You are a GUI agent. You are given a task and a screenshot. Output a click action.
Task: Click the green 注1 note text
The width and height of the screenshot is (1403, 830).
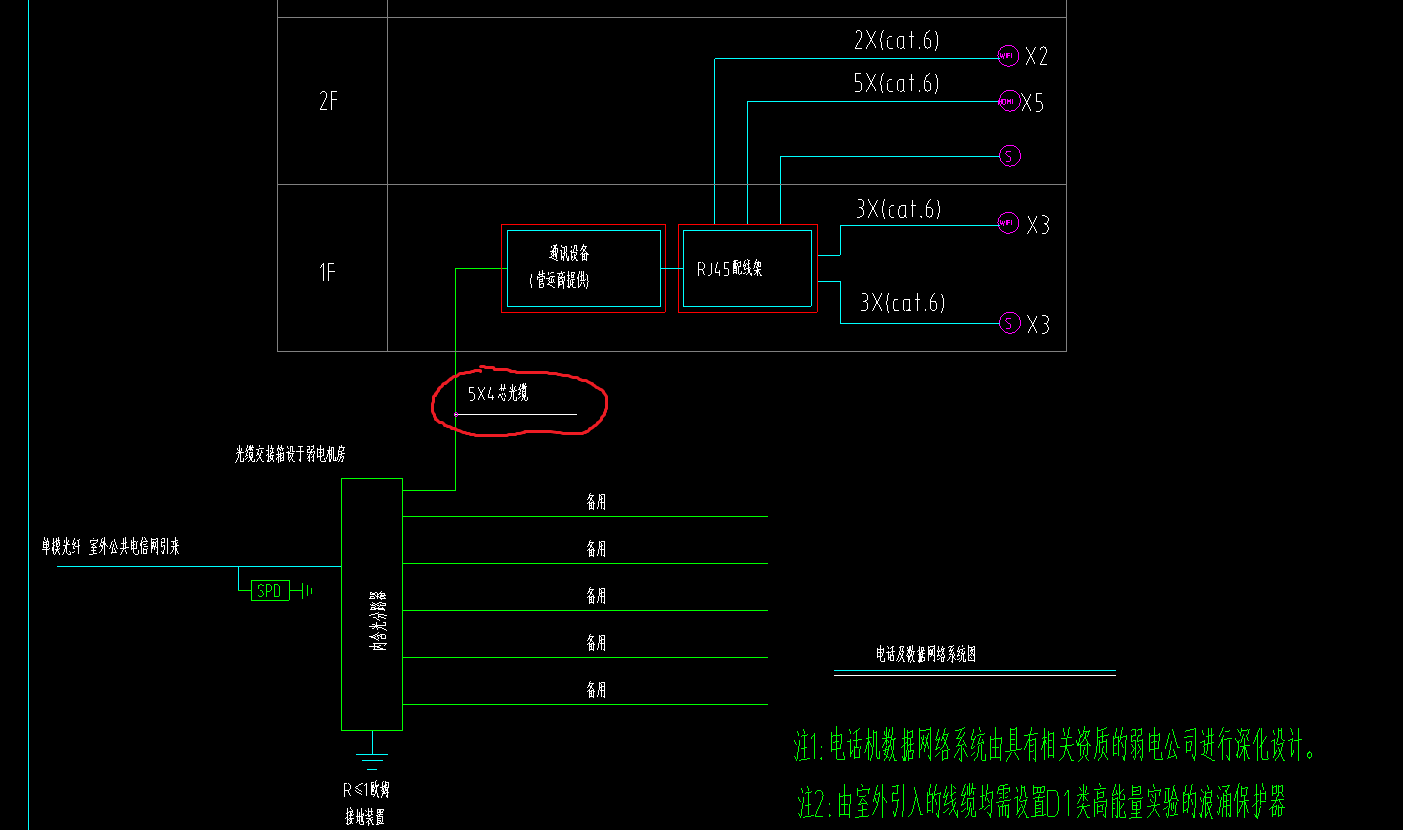(1056, 745)
